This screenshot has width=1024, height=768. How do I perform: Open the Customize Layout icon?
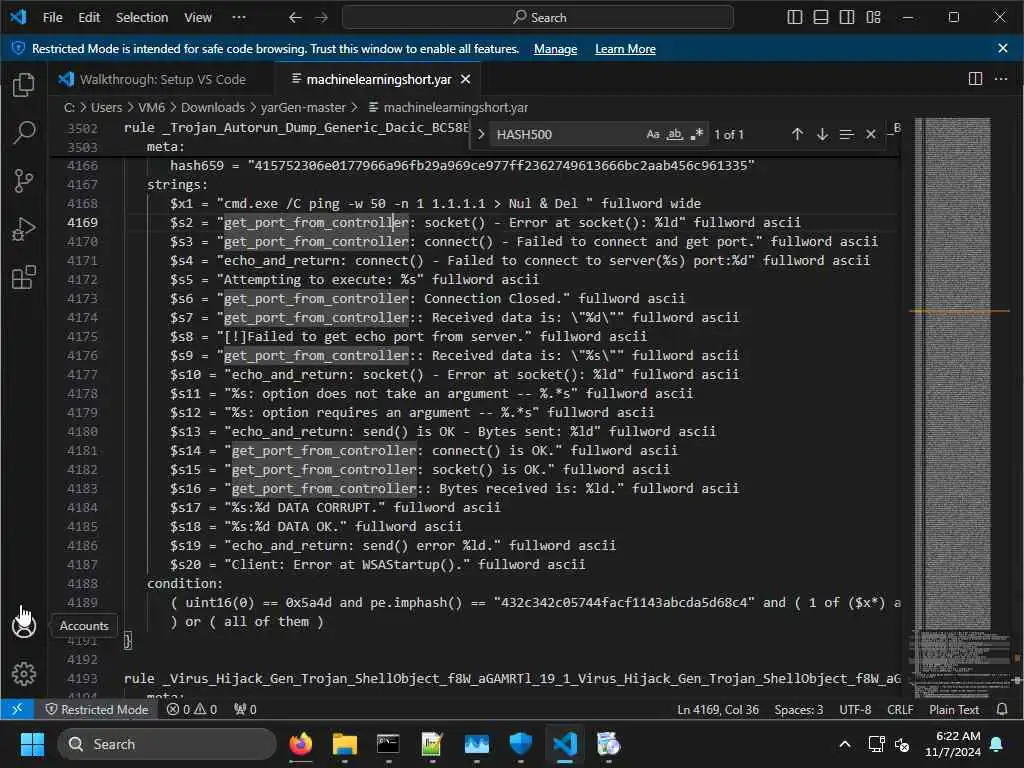[873, 18]
